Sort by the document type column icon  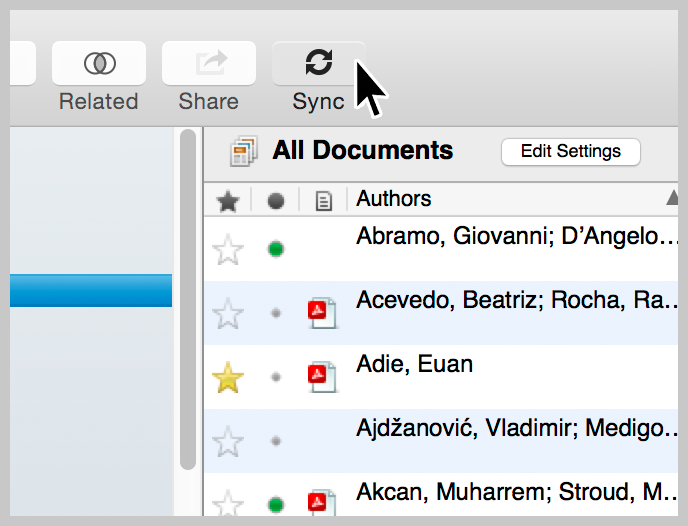tap(323, 201)
